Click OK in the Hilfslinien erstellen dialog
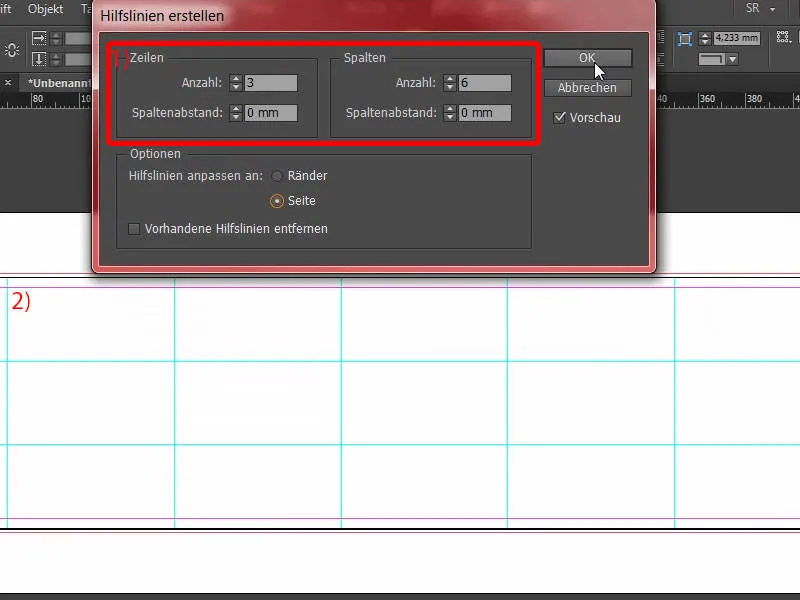800x600 pixels. coord(588,58)
